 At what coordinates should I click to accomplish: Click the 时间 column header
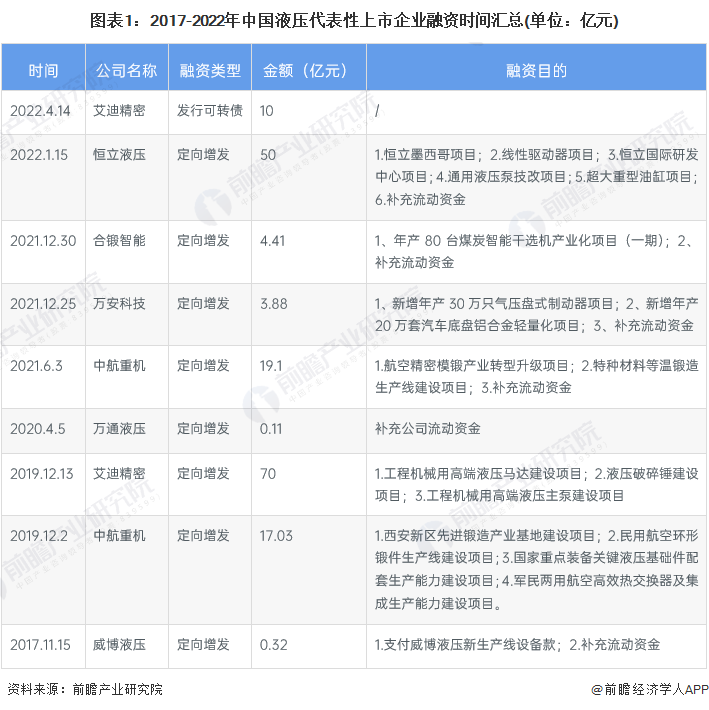click(x=43, y=71)
